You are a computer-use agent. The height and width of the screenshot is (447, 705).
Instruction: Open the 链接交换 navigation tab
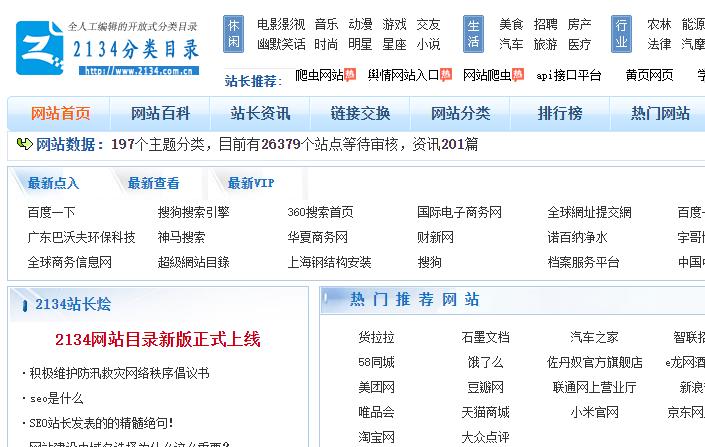pos(360,113)
